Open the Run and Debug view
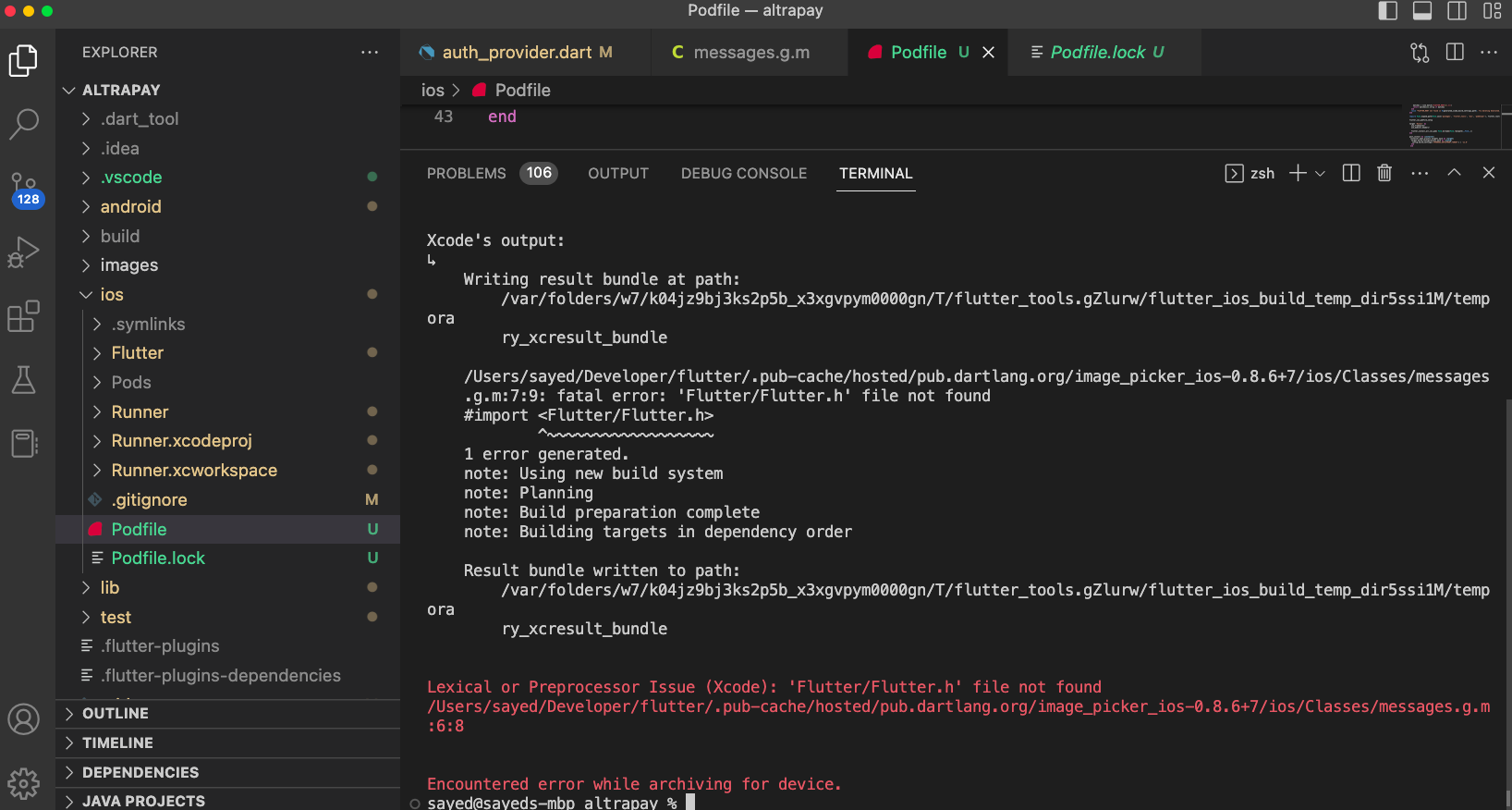The image size is (1512, 810). (x=24, y=252)
